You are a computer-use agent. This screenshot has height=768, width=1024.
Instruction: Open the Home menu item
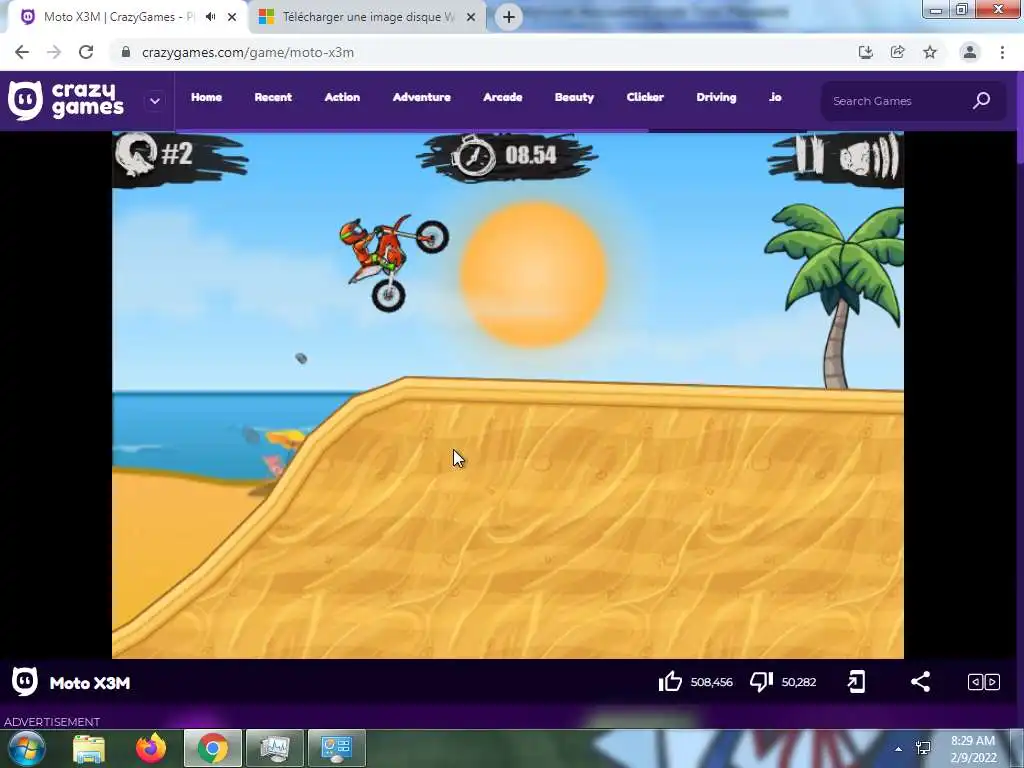(206, 97)
